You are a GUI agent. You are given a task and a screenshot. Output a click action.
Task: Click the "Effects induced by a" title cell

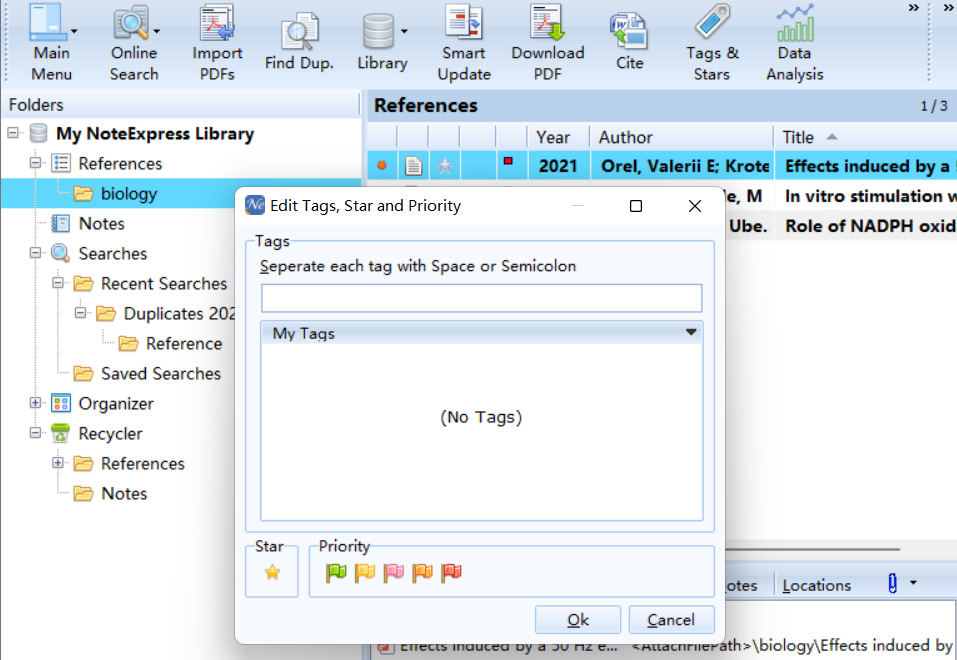866,166
